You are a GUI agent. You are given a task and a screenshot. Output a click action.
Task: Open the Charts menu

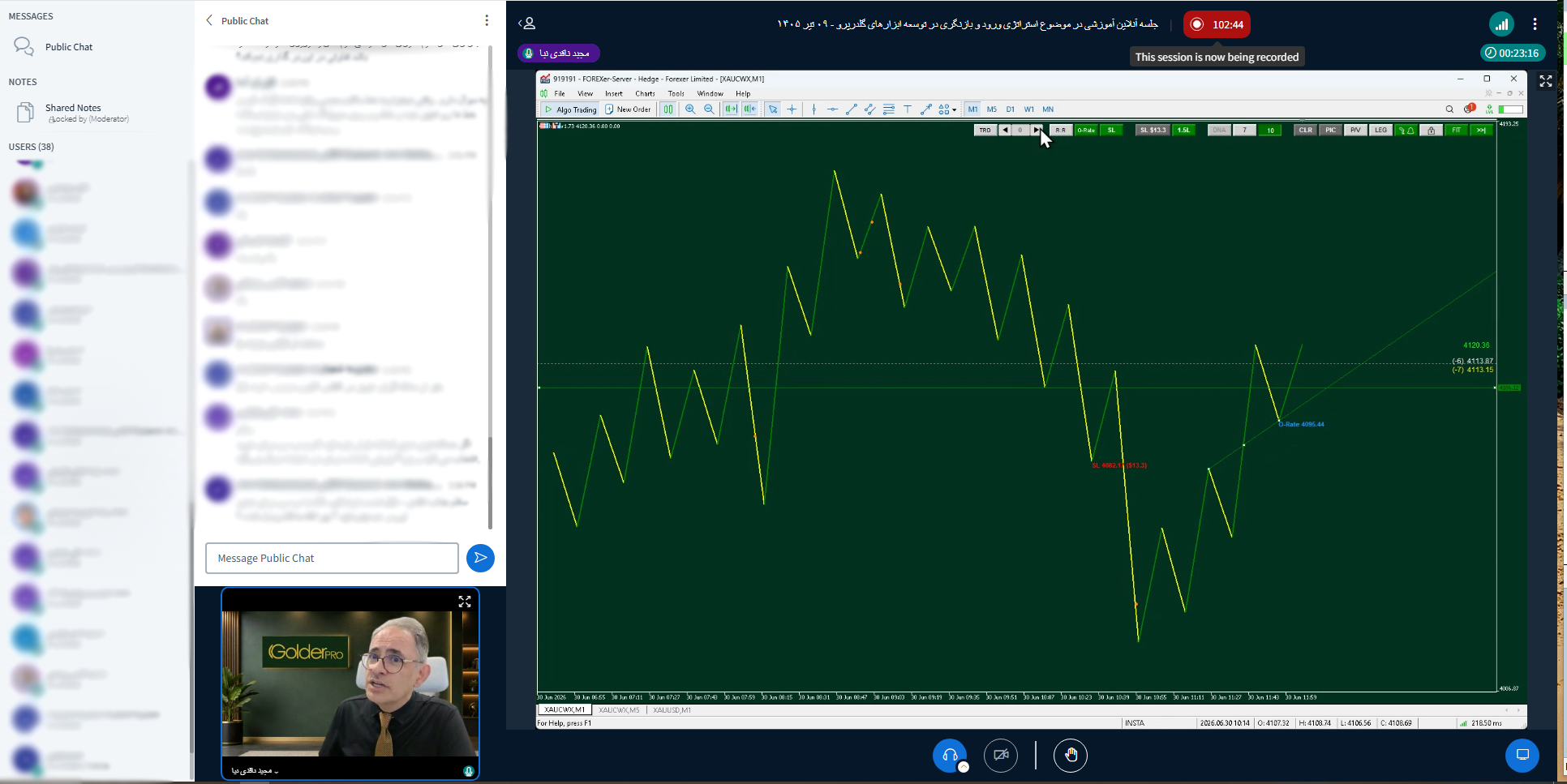click(645, 94)
